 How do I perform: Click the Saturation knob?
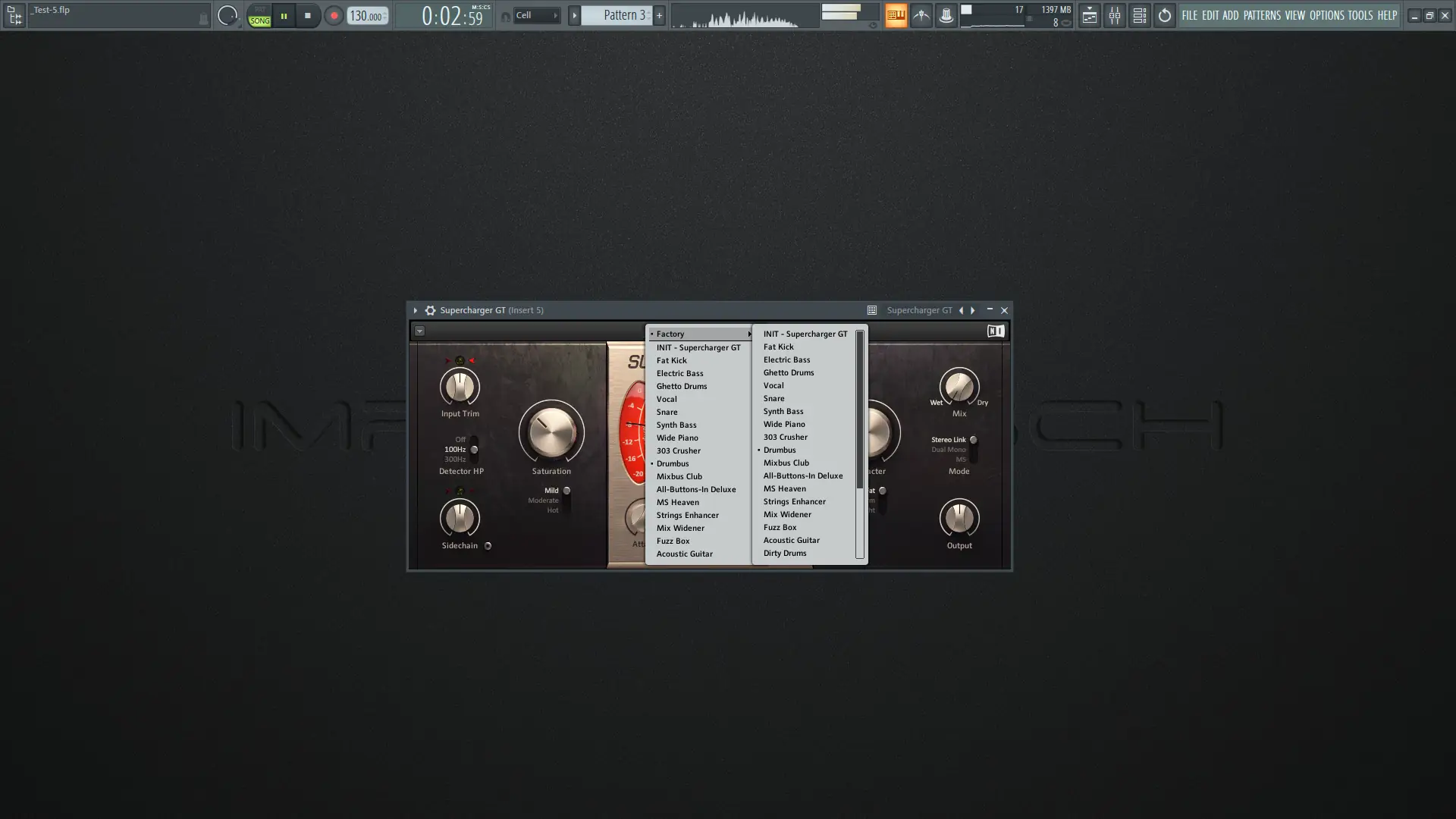coord(551,432)
